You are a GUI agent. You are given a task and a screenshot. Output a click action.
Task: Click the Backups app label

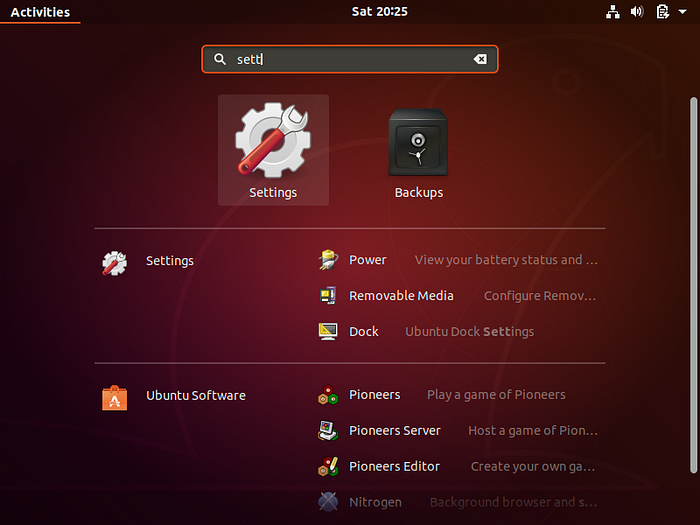pos(419,192)
